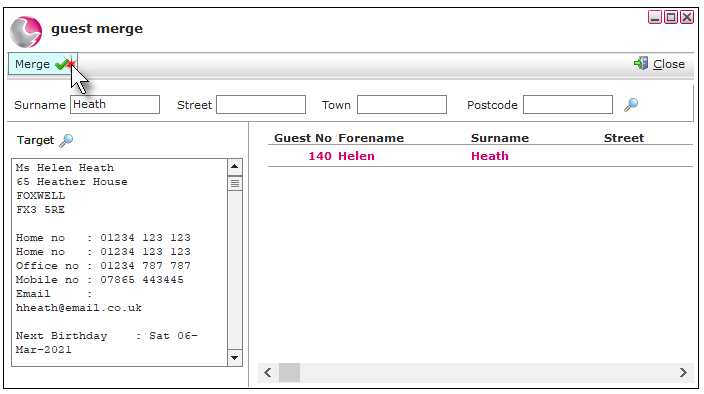Click the target details vertical scroll thumb
This screenshot has height=394, width=704.
pyautogui.click(x=235, y=184)
